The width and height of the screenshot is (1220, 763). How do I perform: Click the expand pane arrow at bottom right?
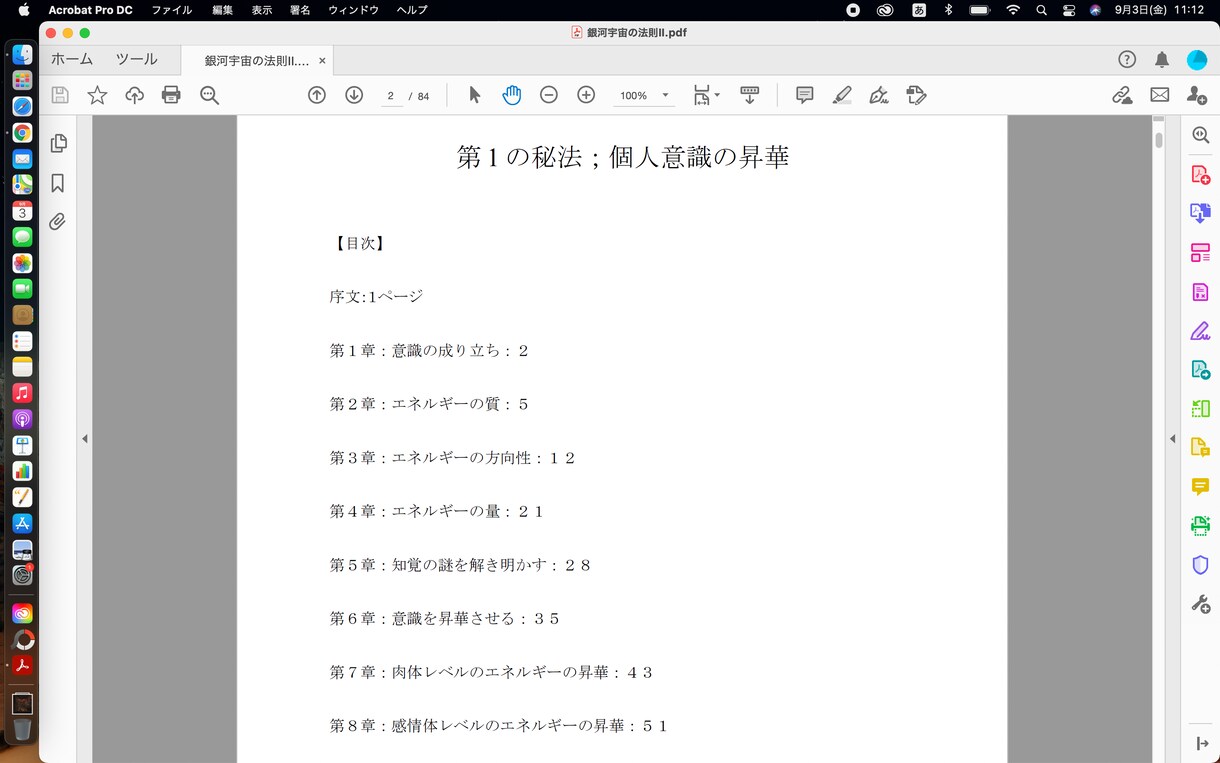(1202, 744)
